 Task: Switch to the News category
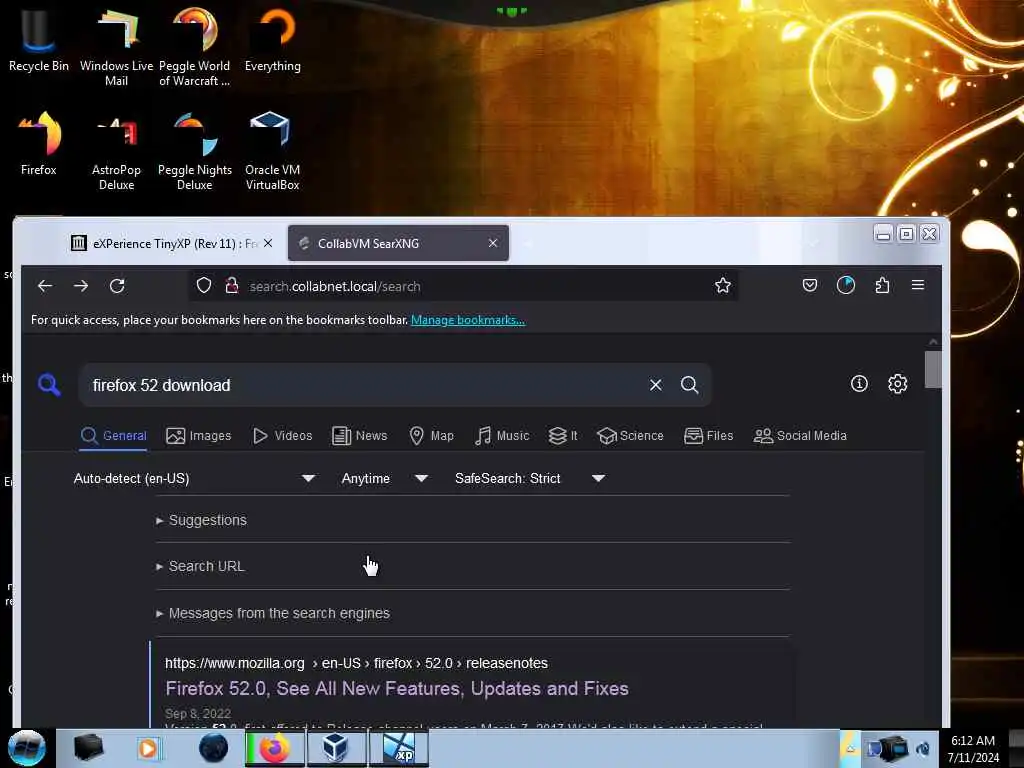(x=360, y=436)
